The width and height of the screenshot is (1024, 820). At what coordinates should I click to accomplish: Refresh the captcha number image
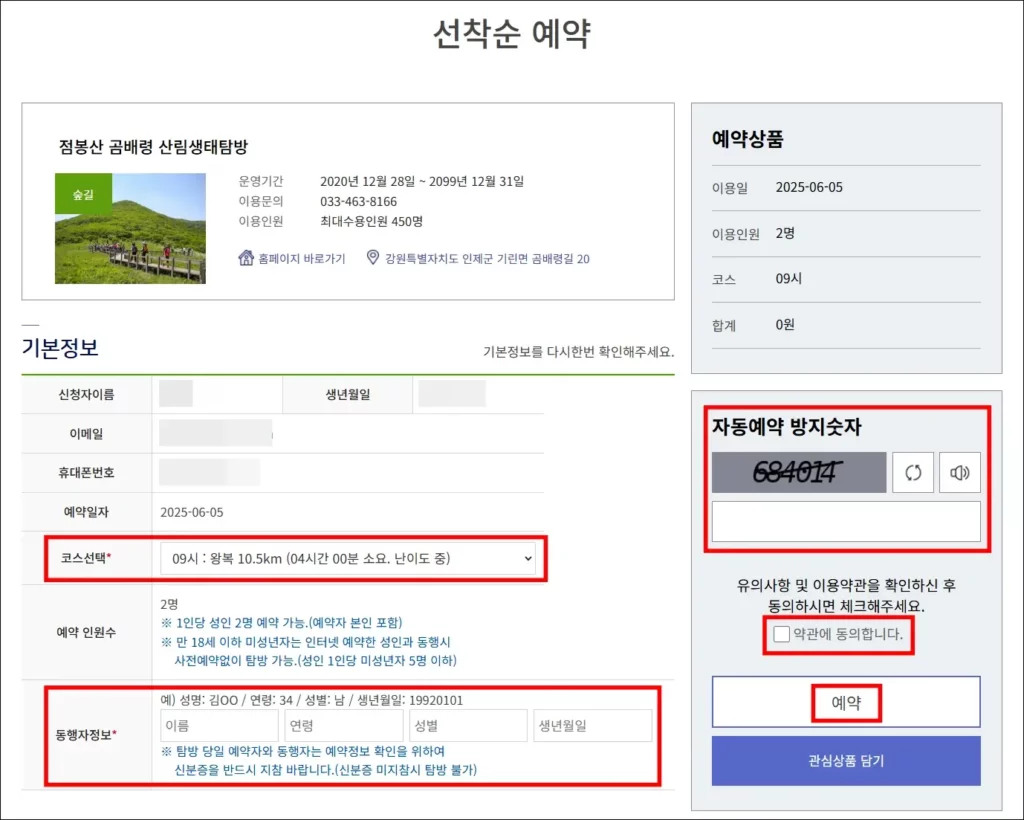(x=912, y=472)
